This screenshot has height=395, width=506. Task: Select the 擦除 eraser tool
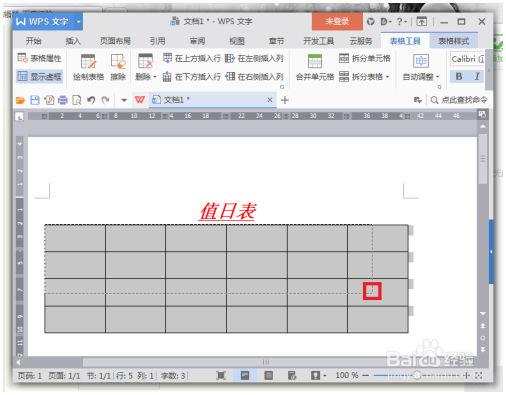point(118,67)
